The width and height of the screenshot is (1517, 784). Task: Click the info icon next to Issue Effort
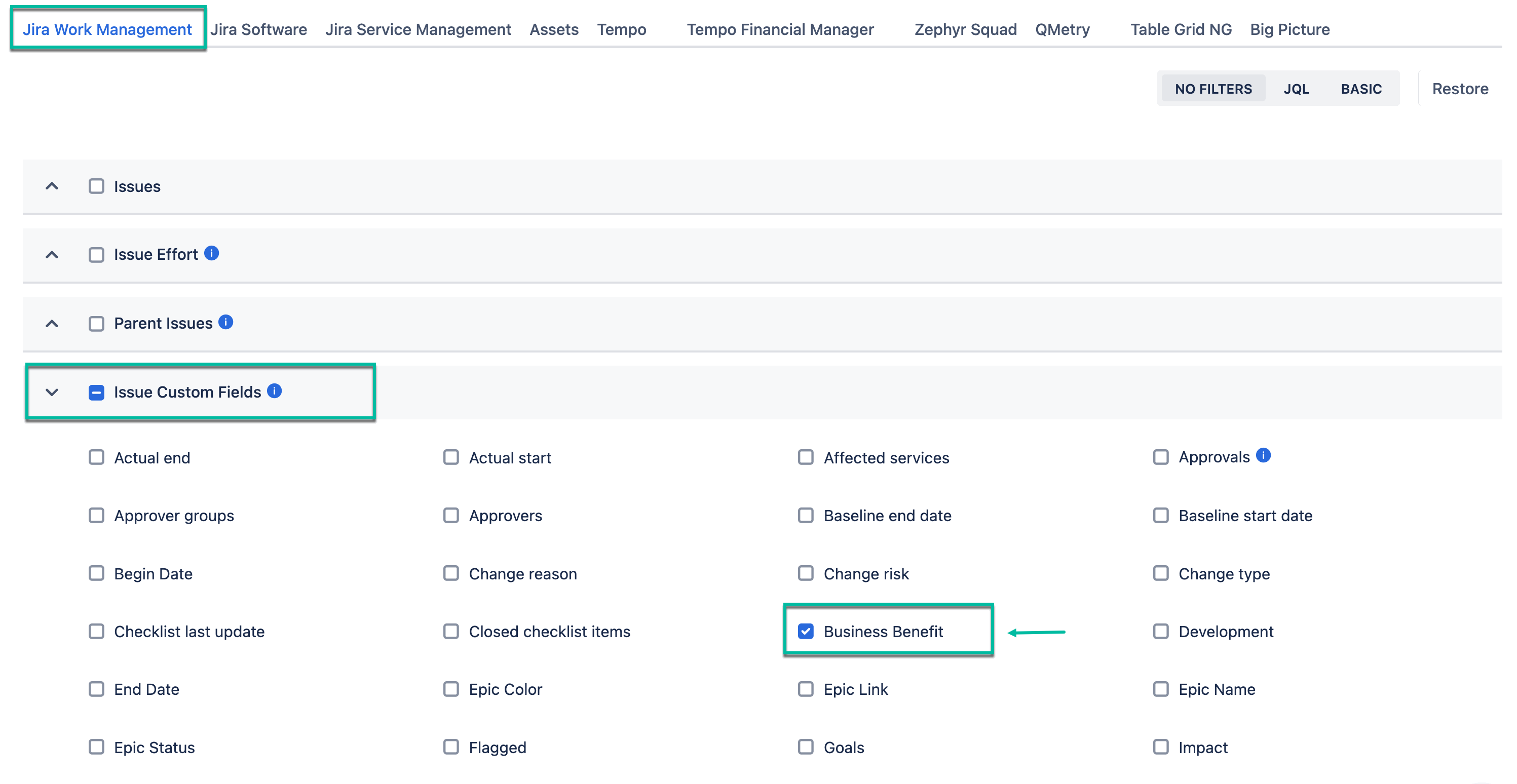pos(212,253)
